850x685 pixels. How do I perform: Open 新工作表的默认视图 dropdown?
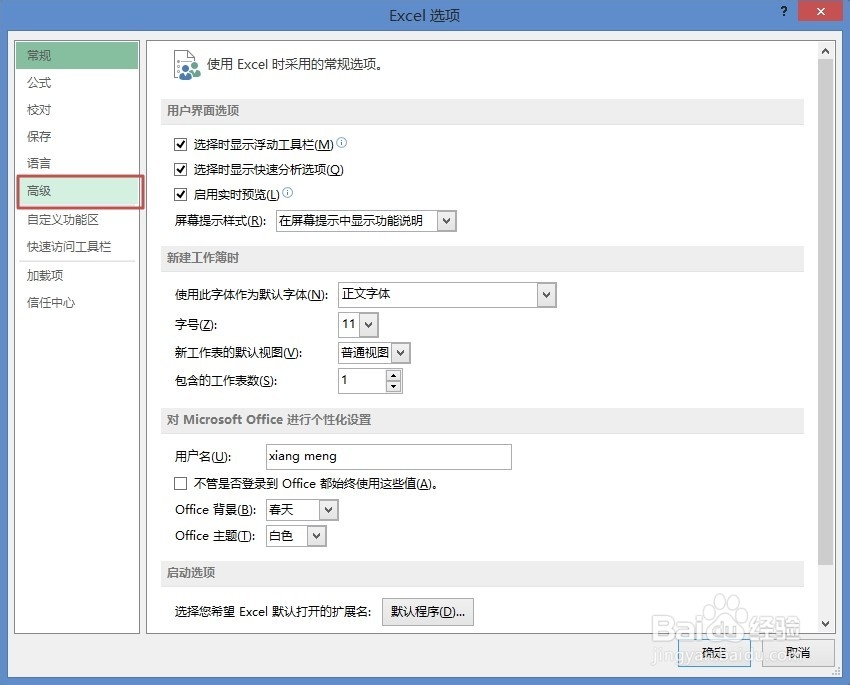click(401, 353)
